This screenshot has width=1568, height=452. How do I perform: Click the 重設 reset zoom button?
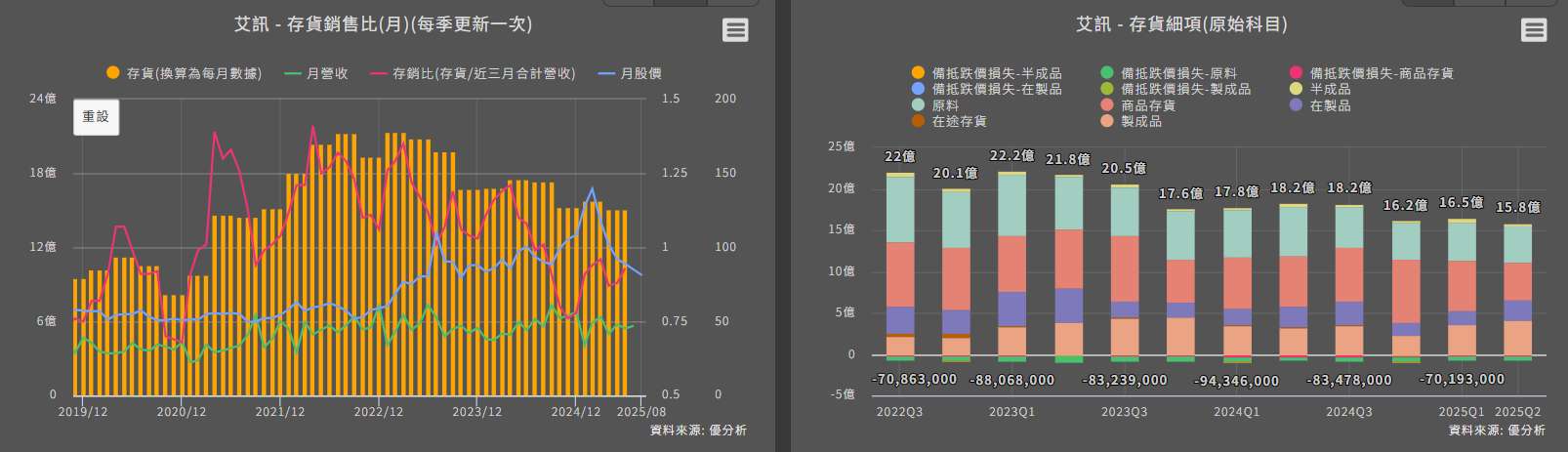click(96, 117)
